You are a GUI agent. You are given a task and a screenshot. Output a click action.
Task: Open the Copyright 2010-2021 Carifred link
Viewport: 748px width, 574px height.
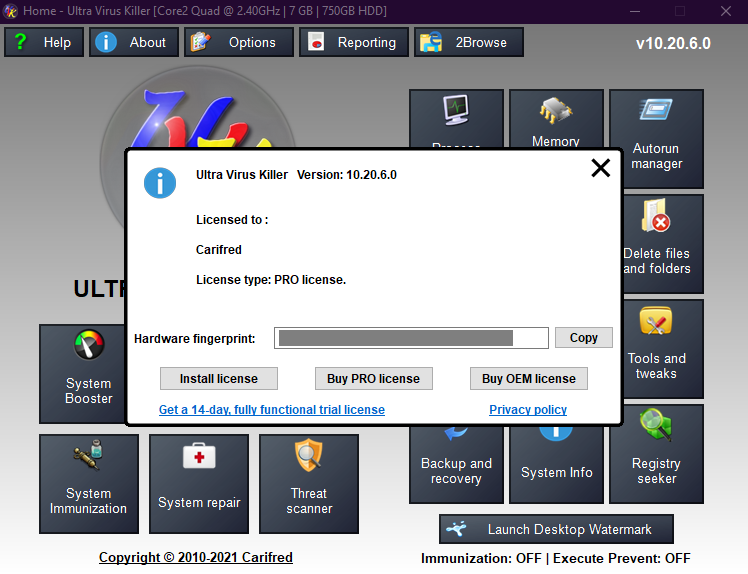point(196,557)
